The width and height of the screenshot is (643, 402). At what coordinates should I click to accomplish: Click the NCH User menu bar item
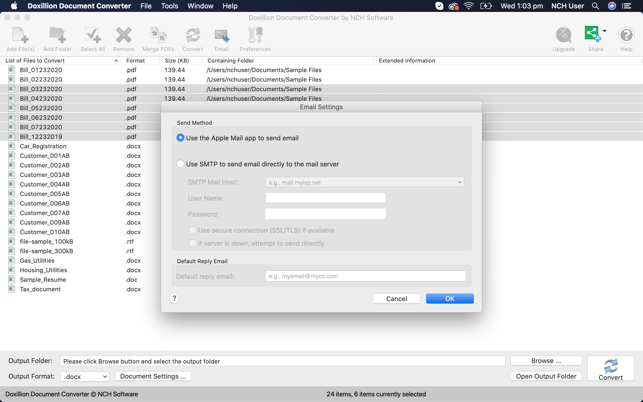(x=568, y=6)
